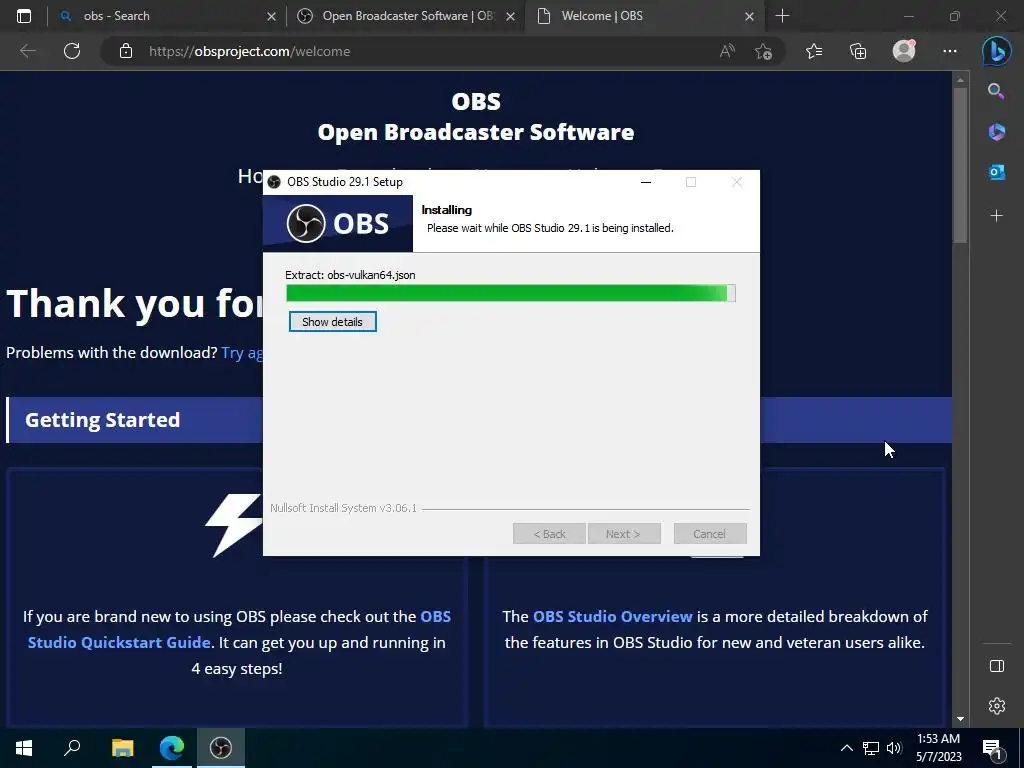Open network status tray icon

871,748
